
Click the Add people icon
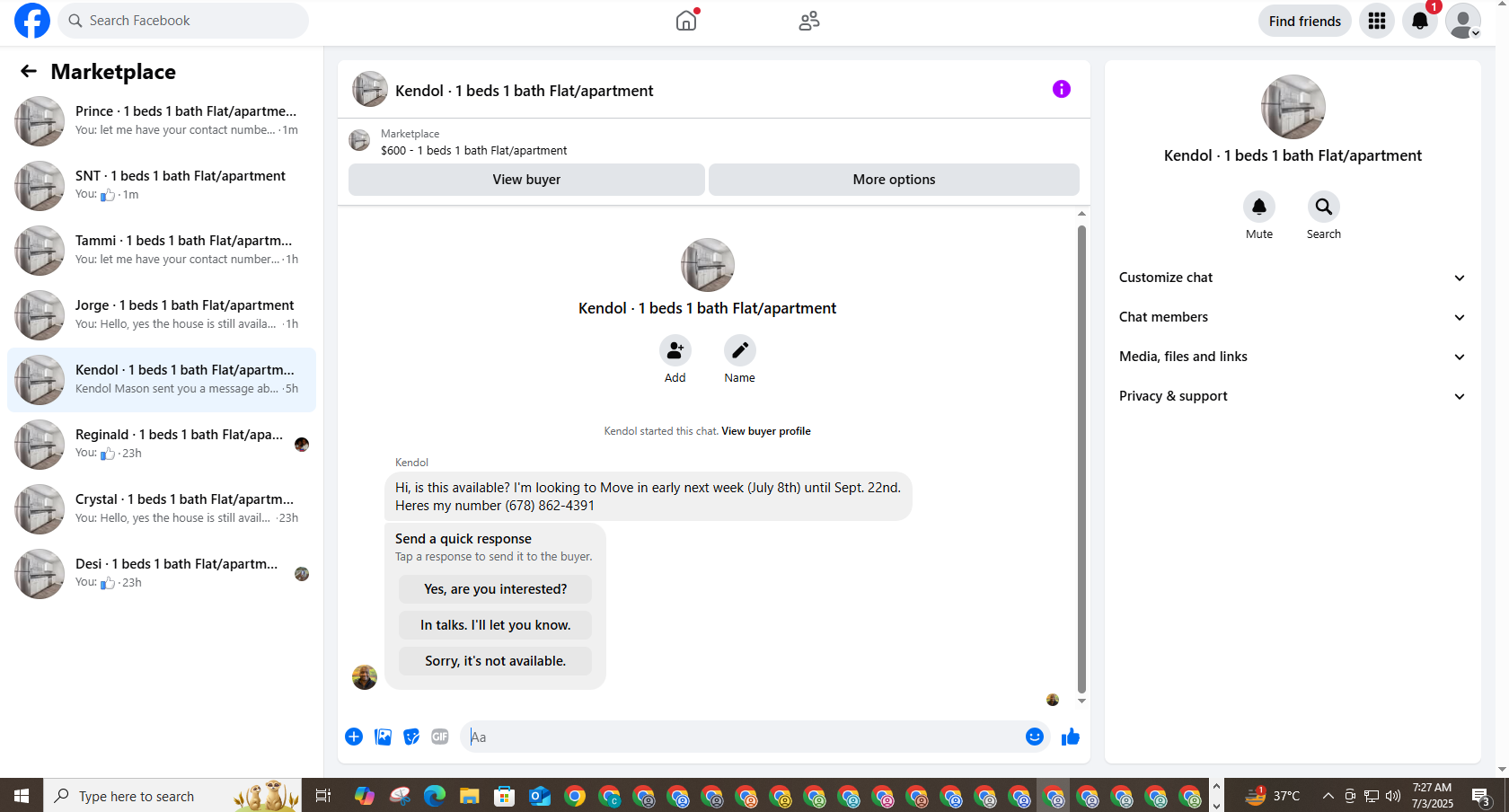(x=675, y=350)
